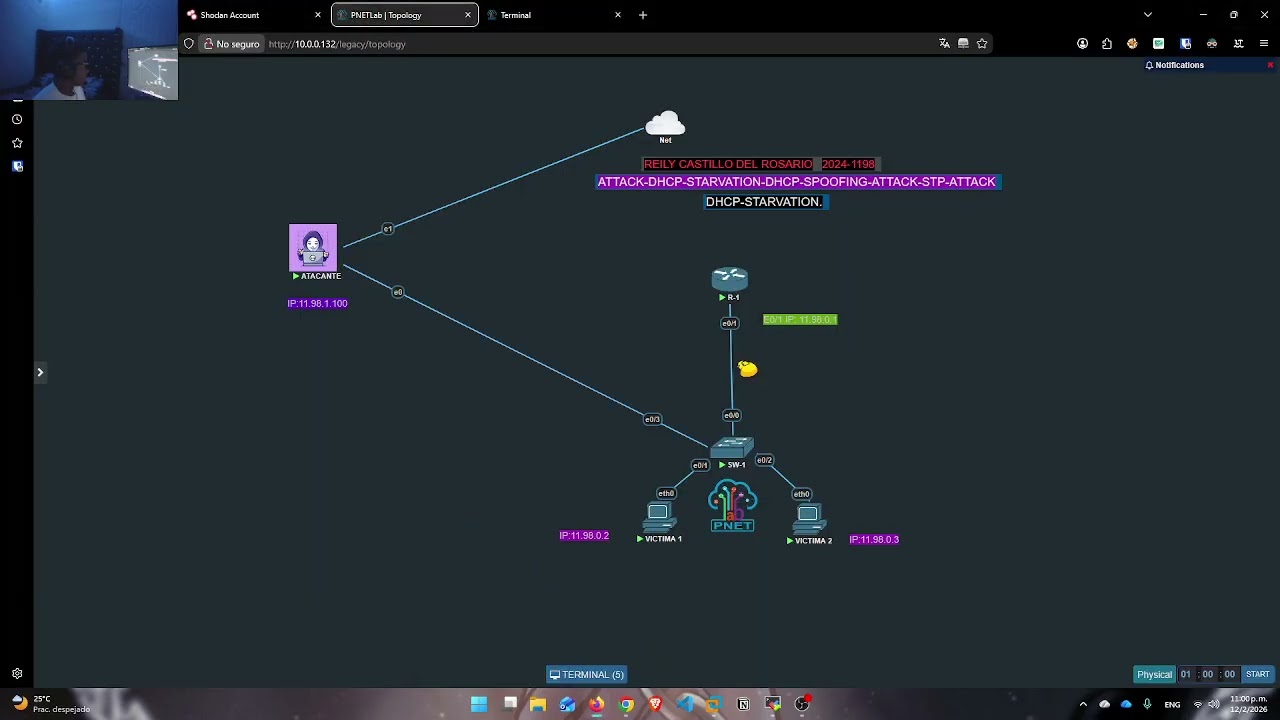1280x720 pixels.
Task: Click the eth0 label of VICTIMA 1
Action: point(666,493)
